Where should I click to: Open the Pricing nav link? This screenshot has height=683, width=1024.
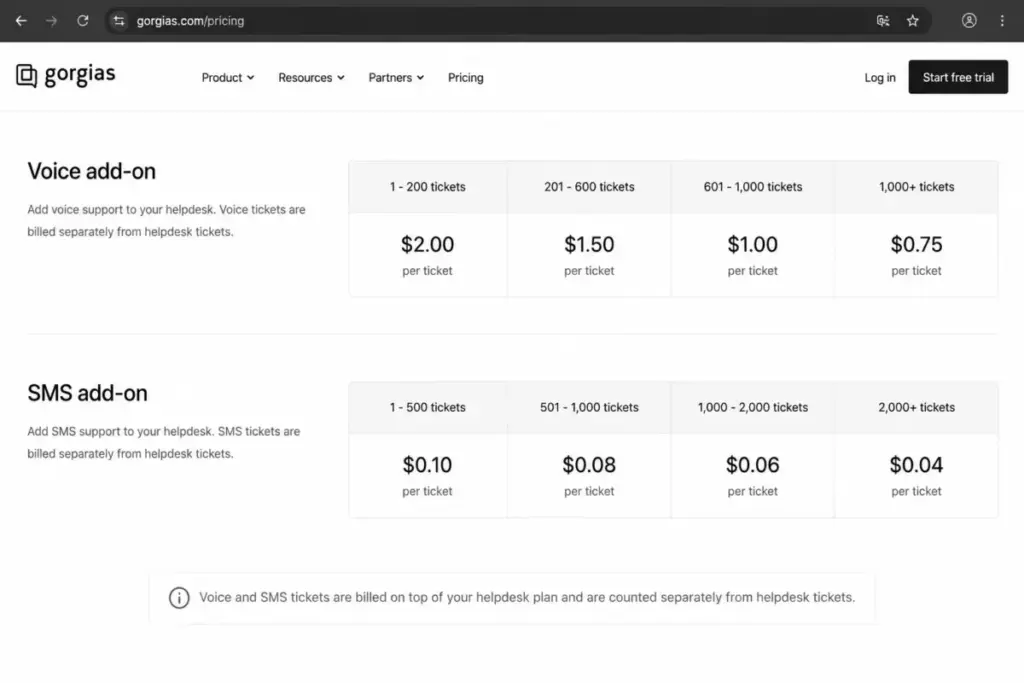point(466,78)
